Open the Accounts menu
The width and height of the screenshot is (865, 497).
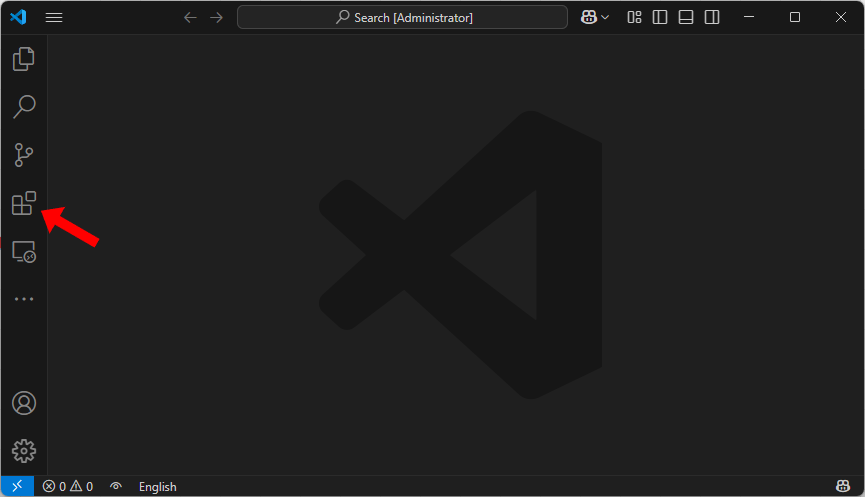(24, 403)
